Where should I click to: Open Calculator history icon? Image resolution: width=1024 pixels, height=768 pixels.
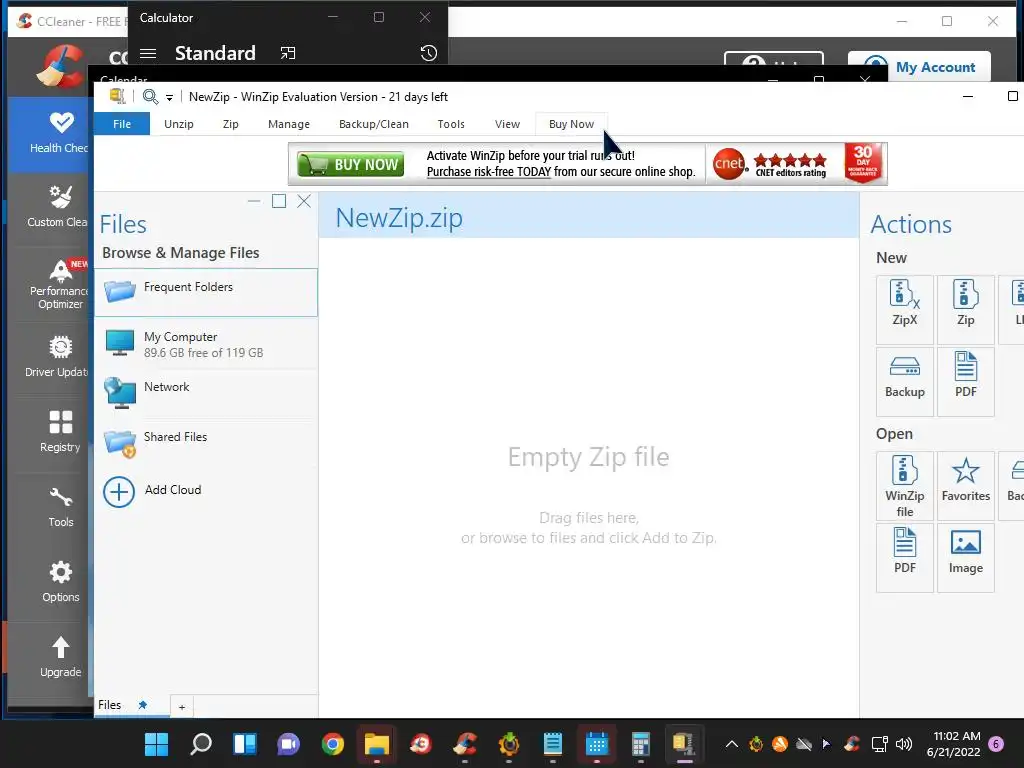pos(428,54)
